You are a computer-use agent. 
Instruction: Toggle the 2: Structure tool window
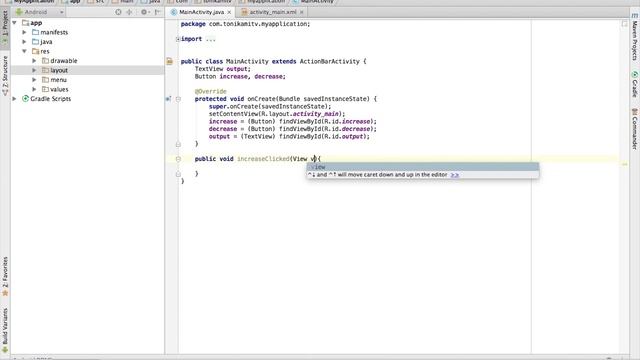(5, 76)
